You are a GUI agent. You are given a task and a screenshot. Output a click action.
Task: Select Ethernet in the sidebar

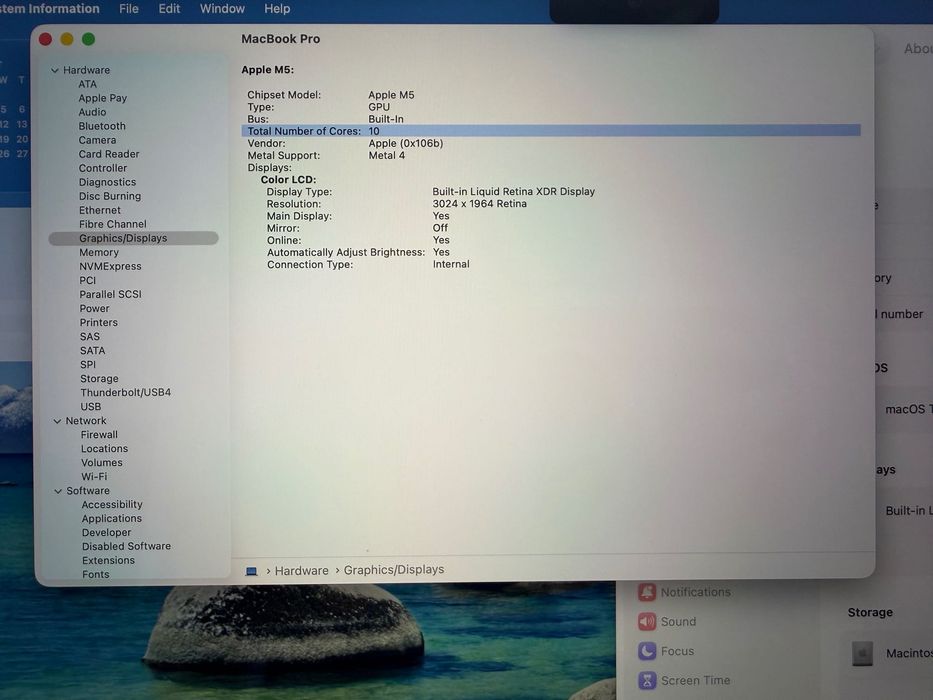(99, 210)
